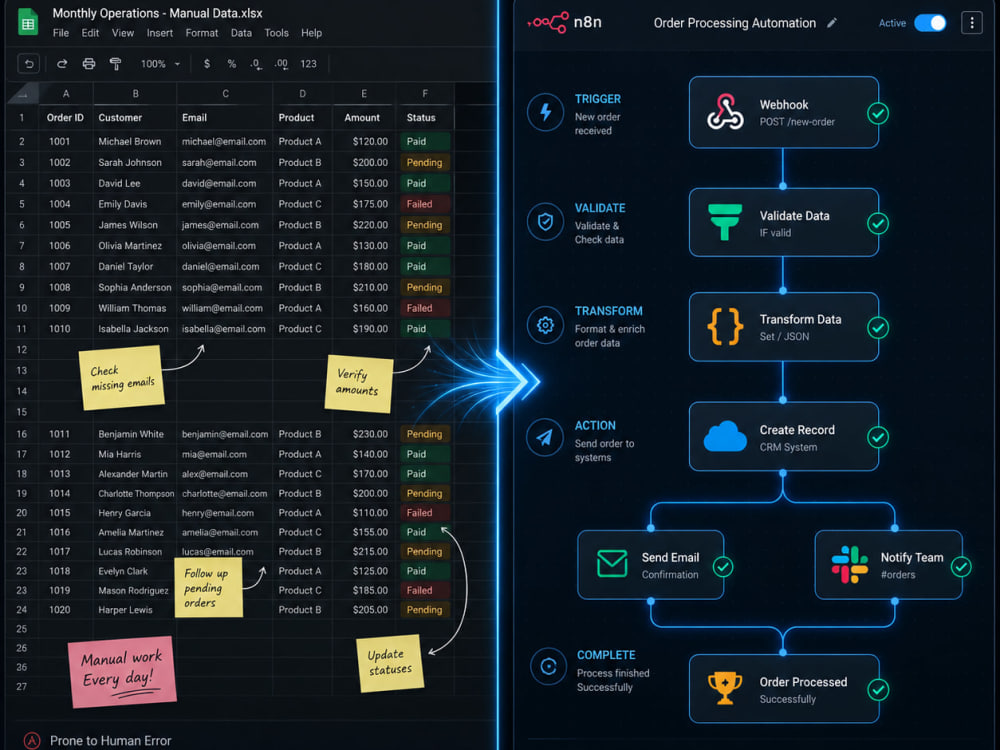The width and height of the screenshot is (1000, 750).
Task: Click the Action paper plane icon
Action: (544, 438)
